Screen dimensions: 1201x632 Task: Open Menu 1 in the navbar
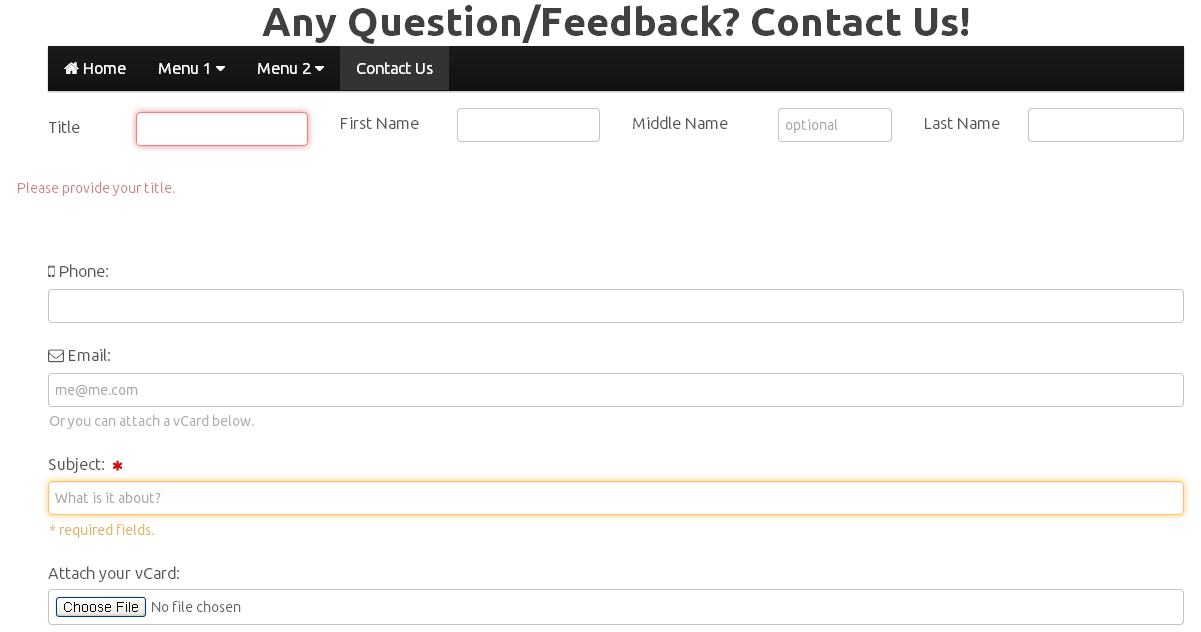[x=191, y=68]
